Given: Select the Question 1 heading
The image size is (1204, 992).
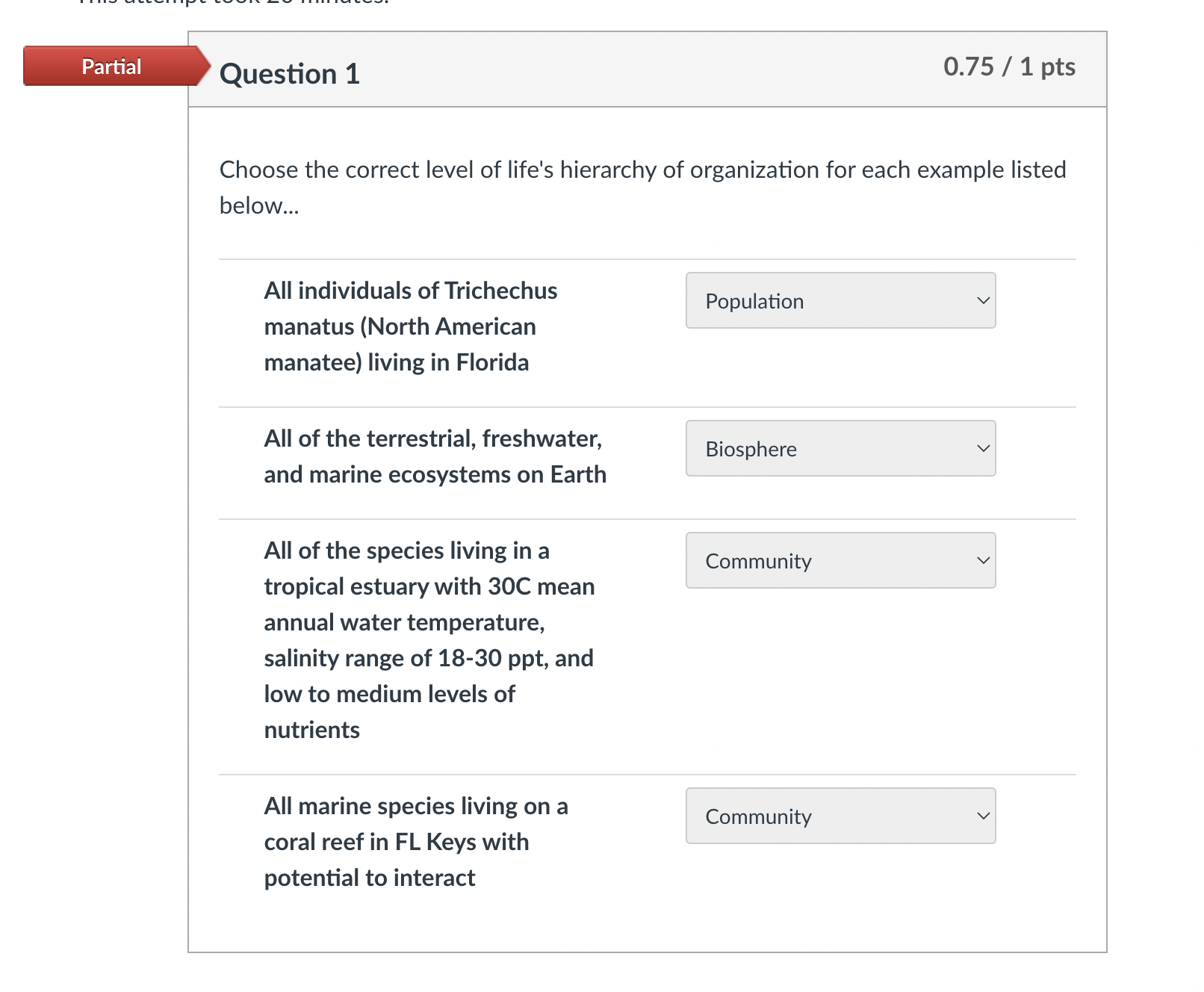Looking at the screenshot, I should (290, 74).
